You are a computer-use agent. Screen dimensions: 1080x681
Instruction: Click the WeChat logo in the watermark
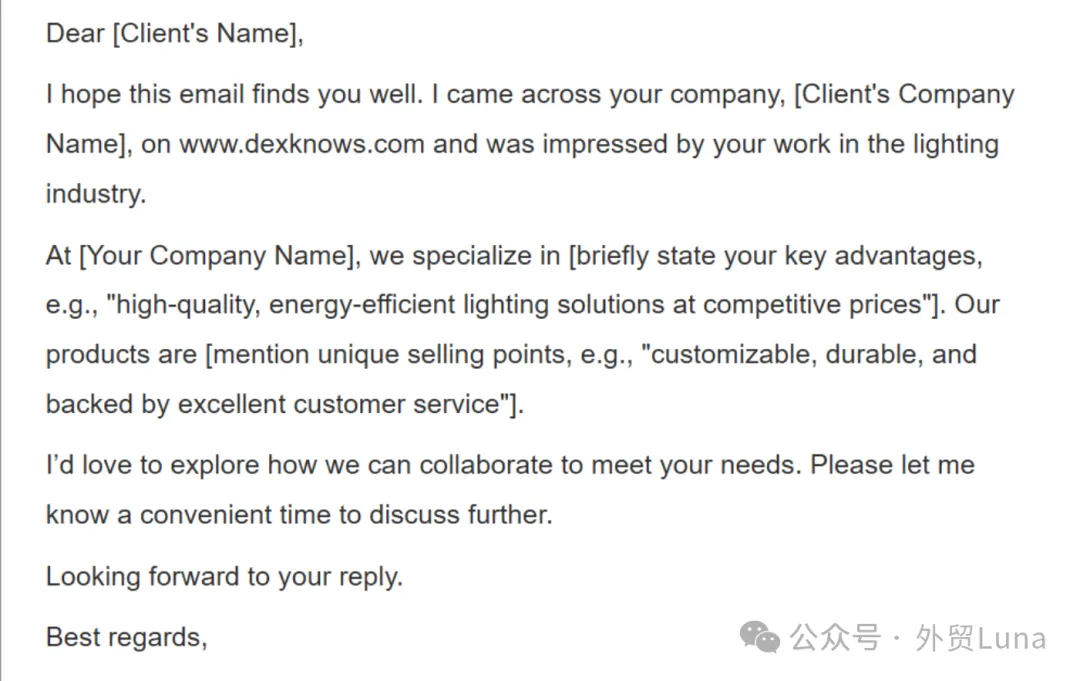(x=761, y=636)
